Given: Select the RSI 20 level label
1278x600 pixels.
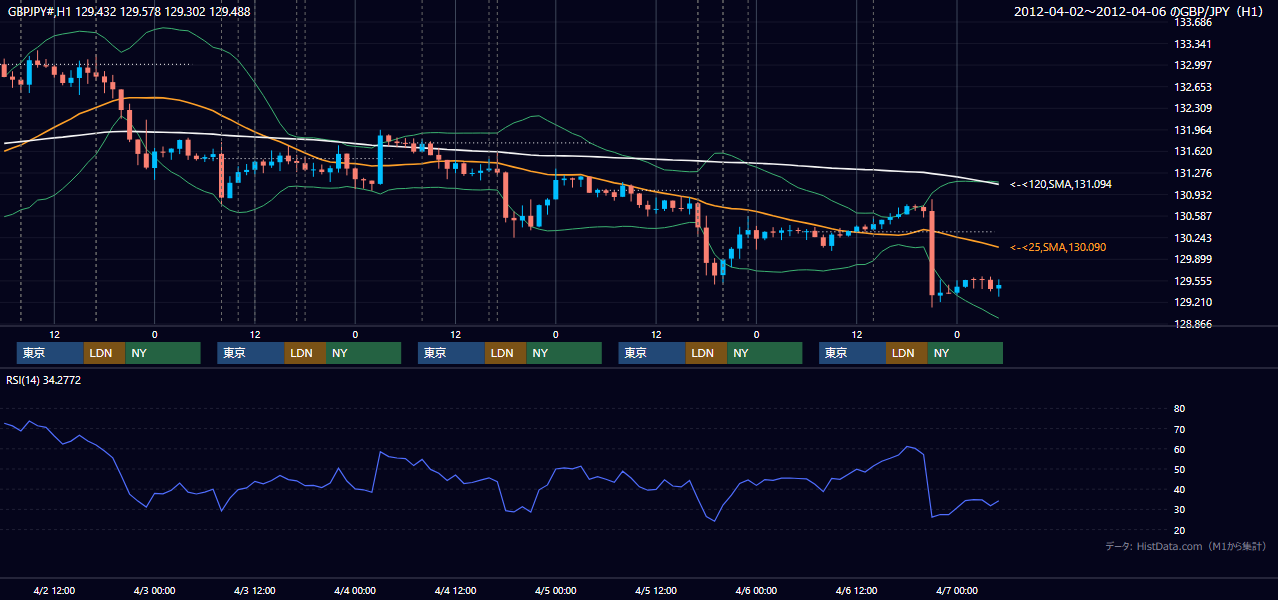Looking at the screenshot, I should pyautogui.click(x=1179, y=530).
